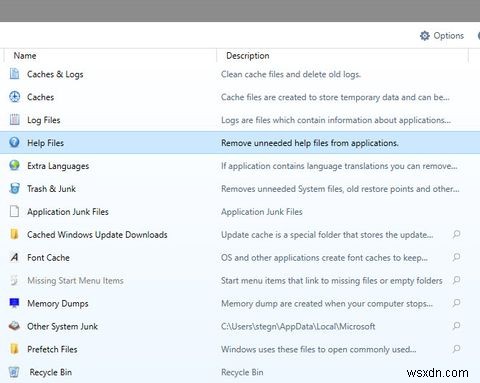Screen dimensions: 480x383
Task: Open magnifier for Other System Junk row
Action: click(x=456, y=326)
